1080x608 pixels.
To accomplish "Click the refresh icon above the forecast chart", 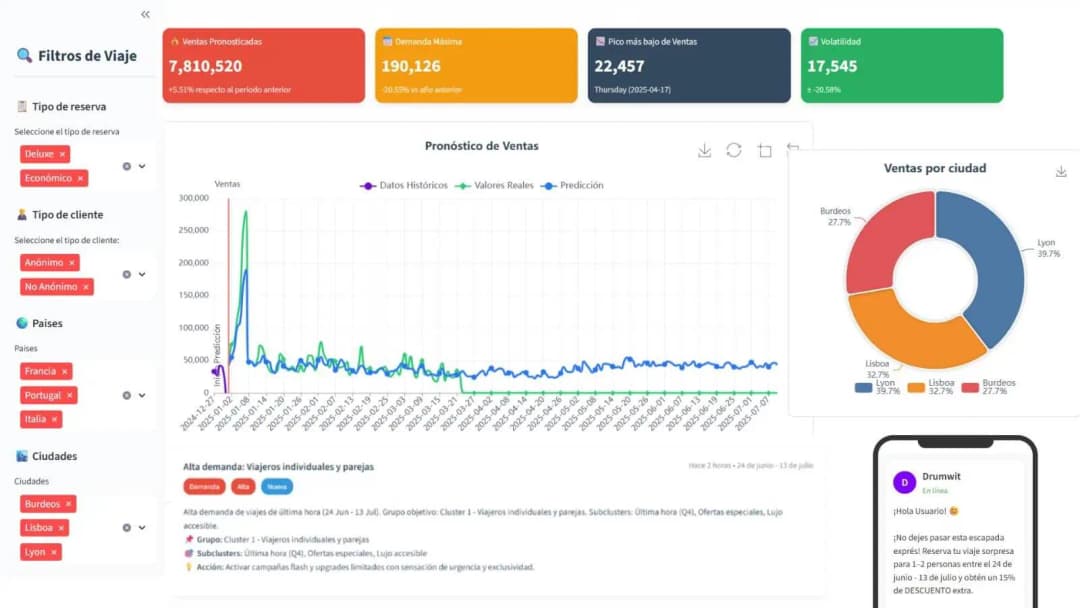I will [x=735, y=151].
